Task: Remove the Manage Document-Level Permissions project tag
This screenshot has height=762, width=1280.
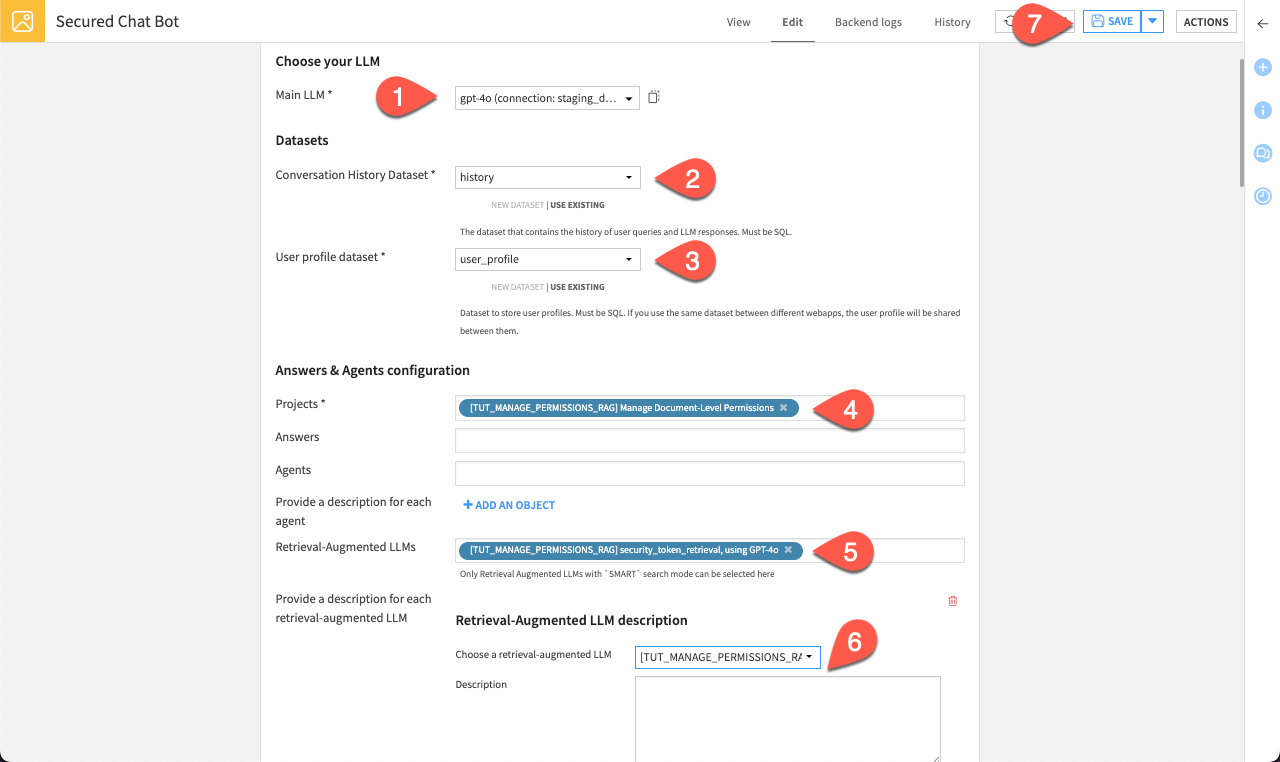Action: pos(784,407)
